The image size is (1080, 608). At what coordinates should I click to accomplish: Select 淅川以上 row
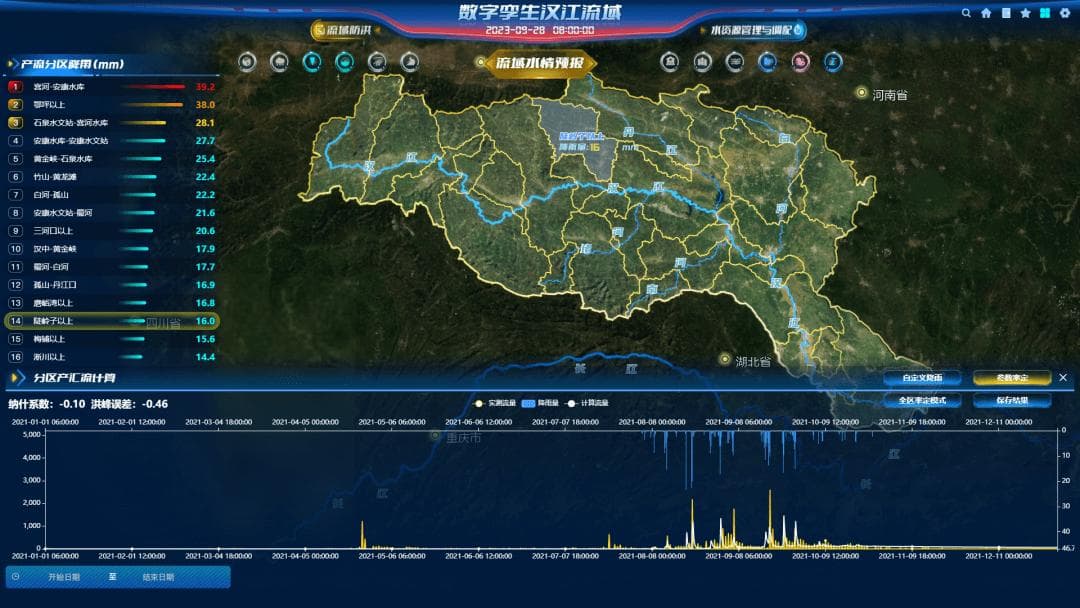pyautogui.click(x=112, y=357)
